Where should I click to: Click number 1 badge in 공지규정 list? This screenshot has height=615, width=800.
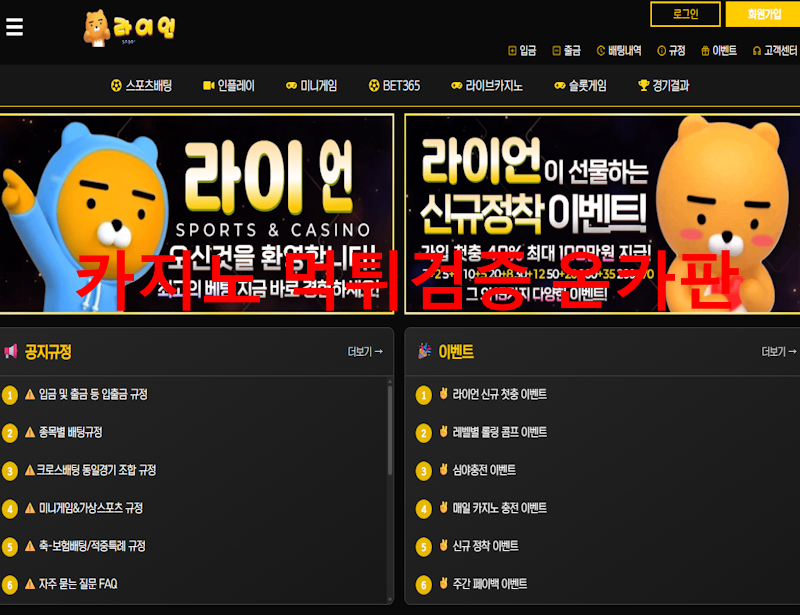click(10, 396)
